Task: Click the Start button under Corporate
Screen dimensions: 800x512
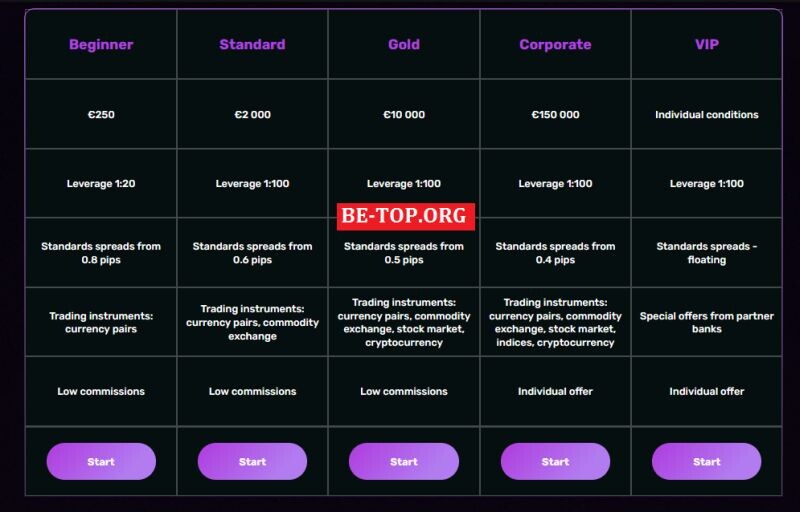Action: (x=555, y=462)
